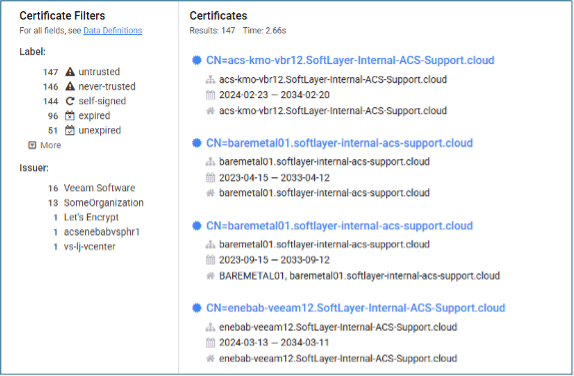
Task: Select validity text 2024-02-23 — 2034-02-20
Action: [274, 95]
